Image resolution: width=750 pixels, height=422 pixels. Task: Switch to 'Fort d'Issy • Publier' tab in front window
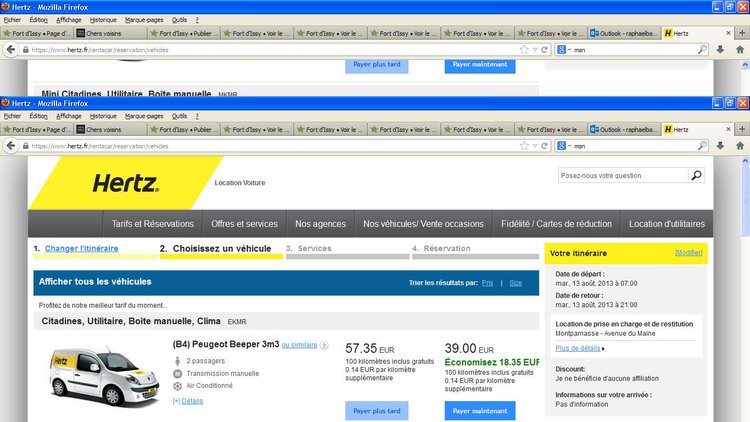pos(184,129)
